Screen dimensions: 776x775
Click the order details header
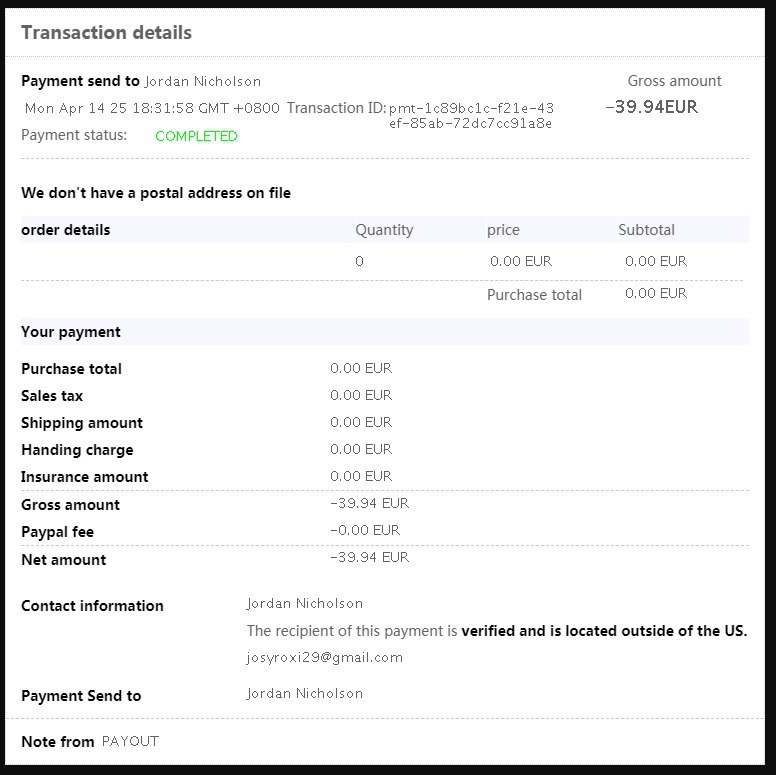click(66, 230)
